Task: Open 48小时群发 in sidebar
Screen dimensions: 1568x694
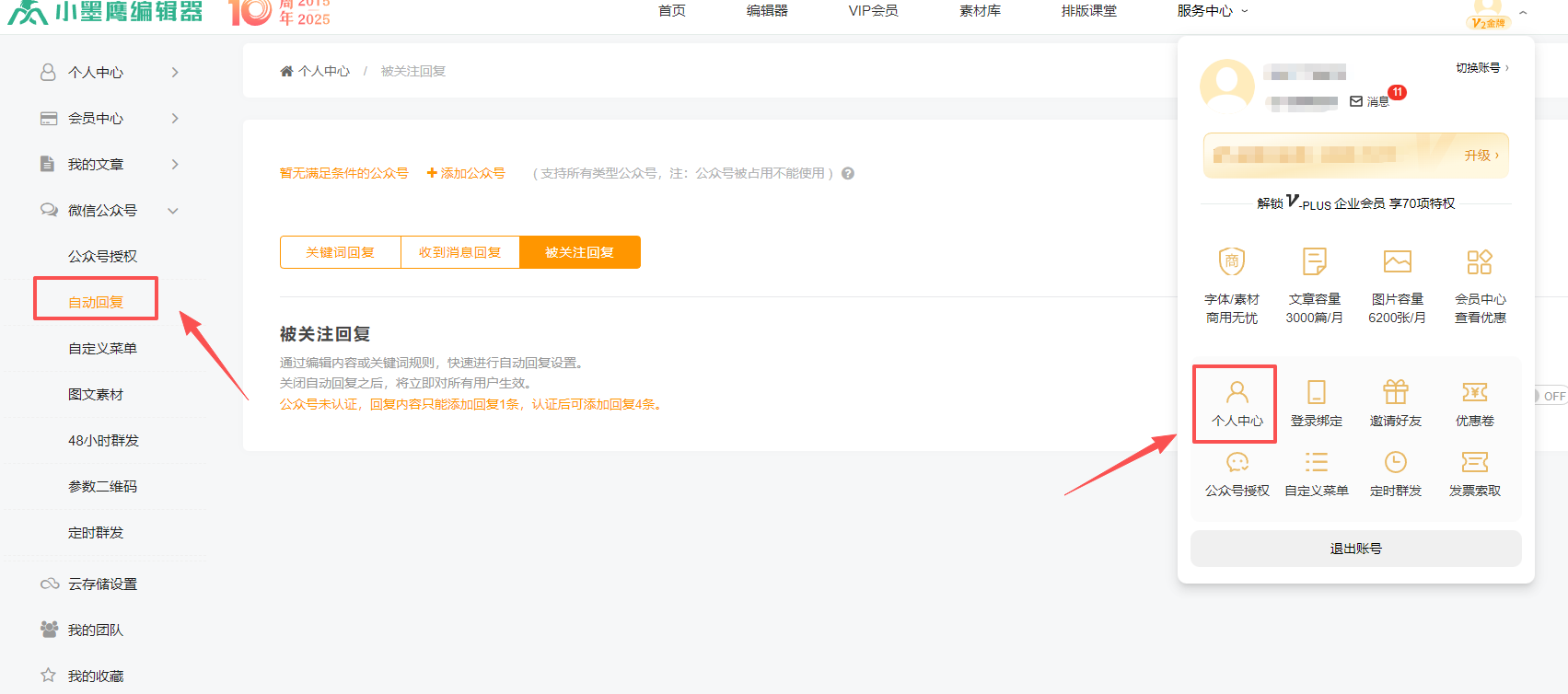Action: tap(103, 440)
